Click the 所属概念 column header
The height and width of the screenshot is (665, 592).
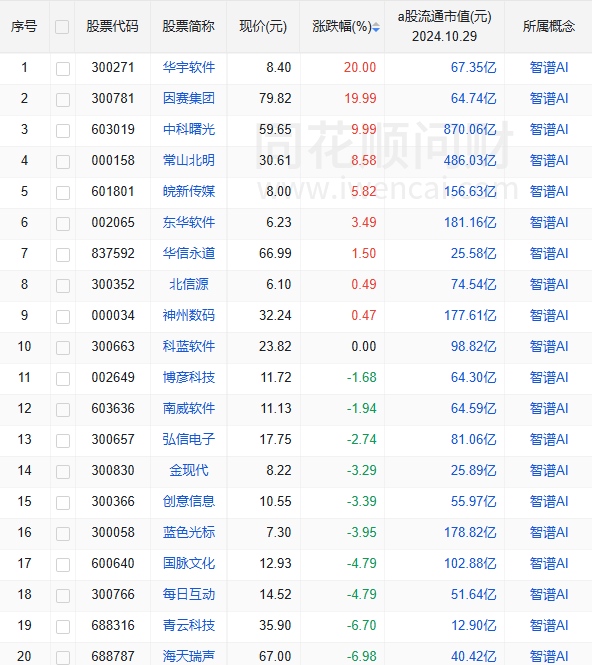[549, 26]
